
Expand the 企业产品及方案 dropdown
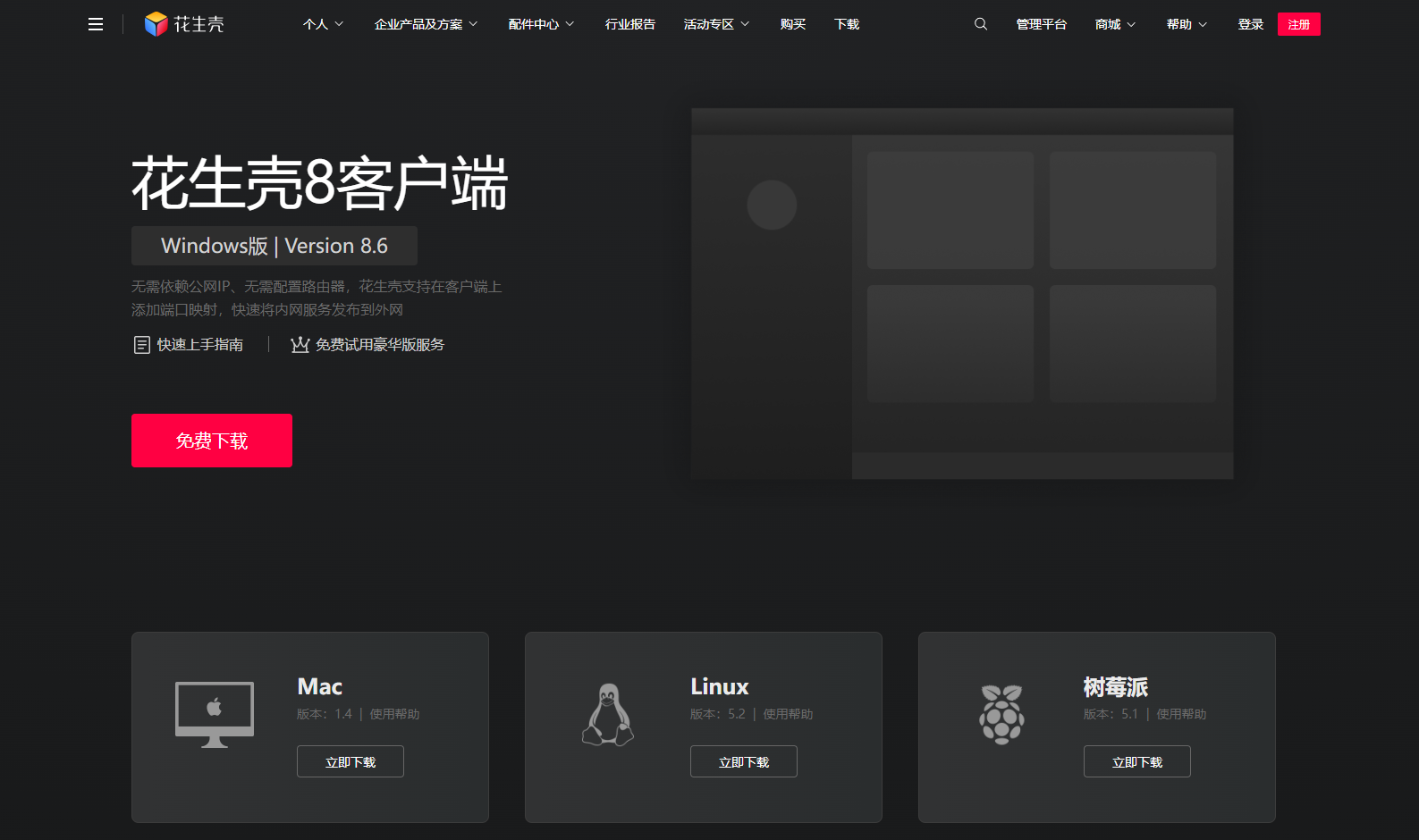(x=426, y=24)
